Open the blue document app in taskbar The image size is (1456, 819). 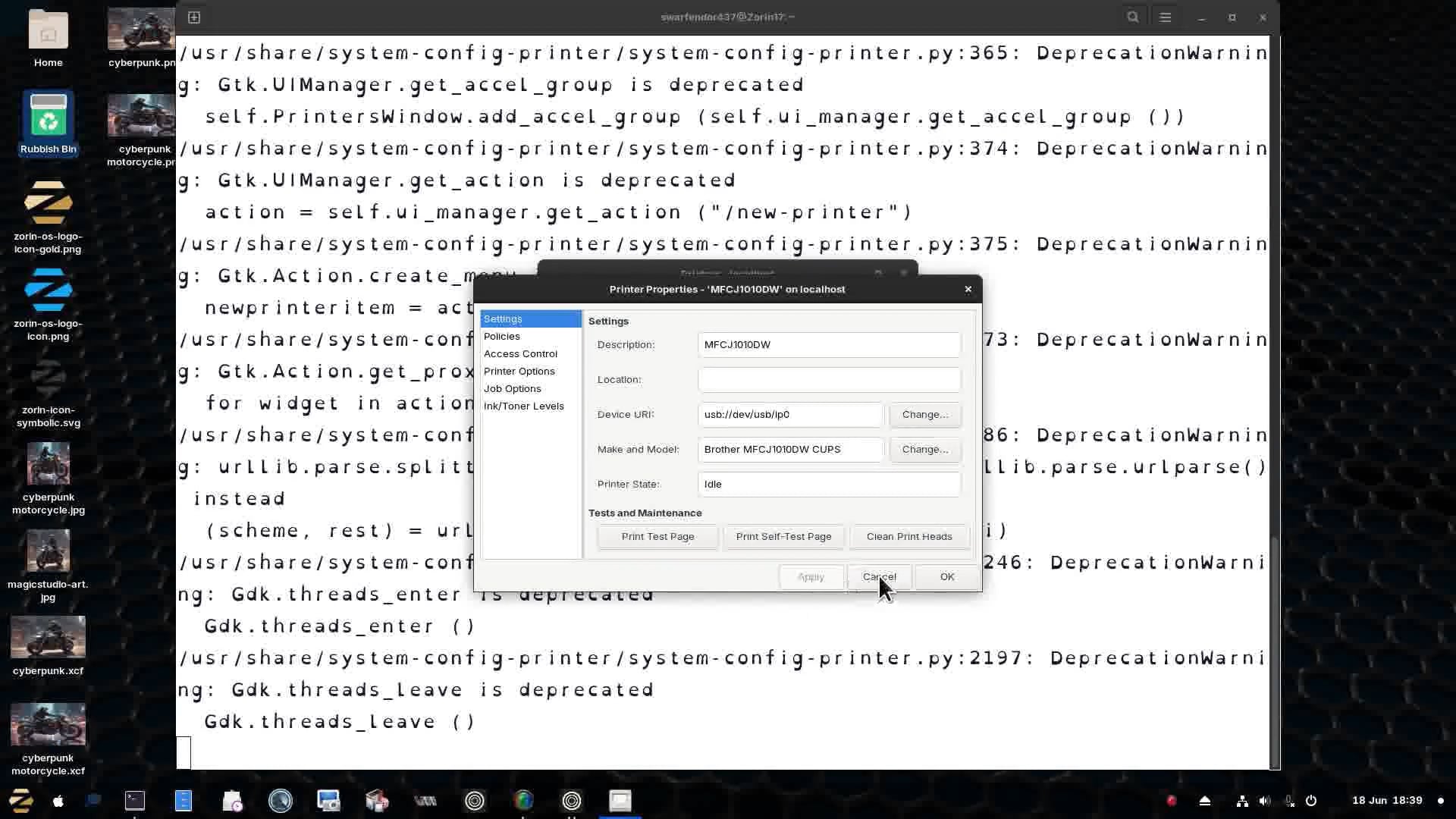tap(184, 800)
